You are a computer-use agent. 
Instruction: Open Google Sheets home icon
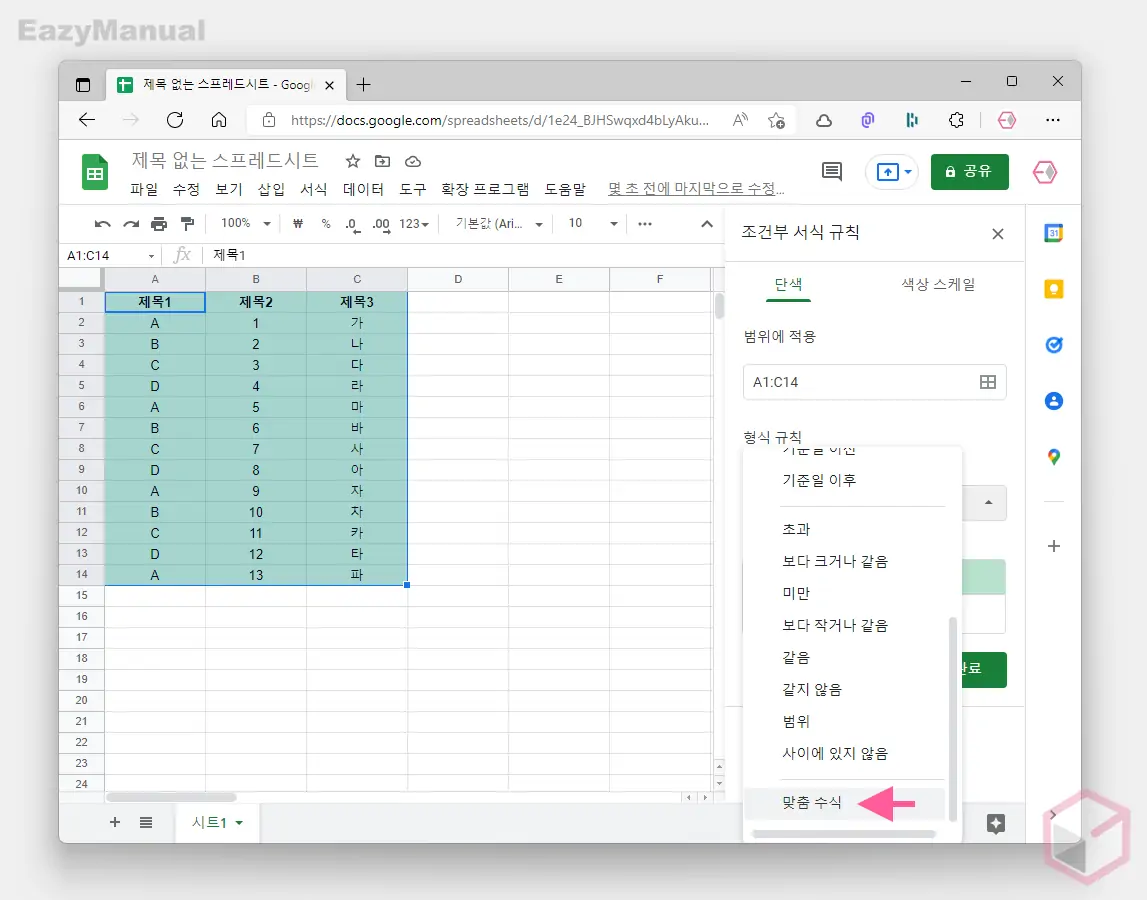[x=95, y=172]
